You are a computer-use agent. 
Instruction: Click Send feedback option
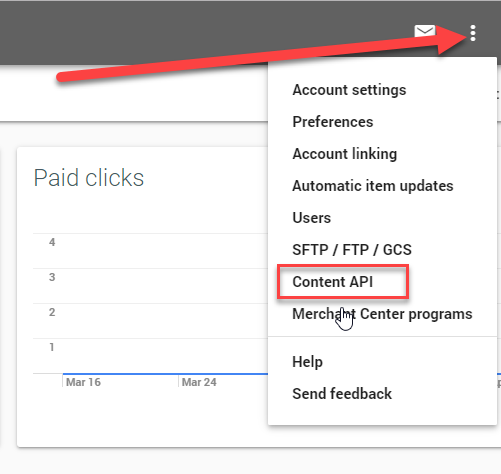coord(342,394)
